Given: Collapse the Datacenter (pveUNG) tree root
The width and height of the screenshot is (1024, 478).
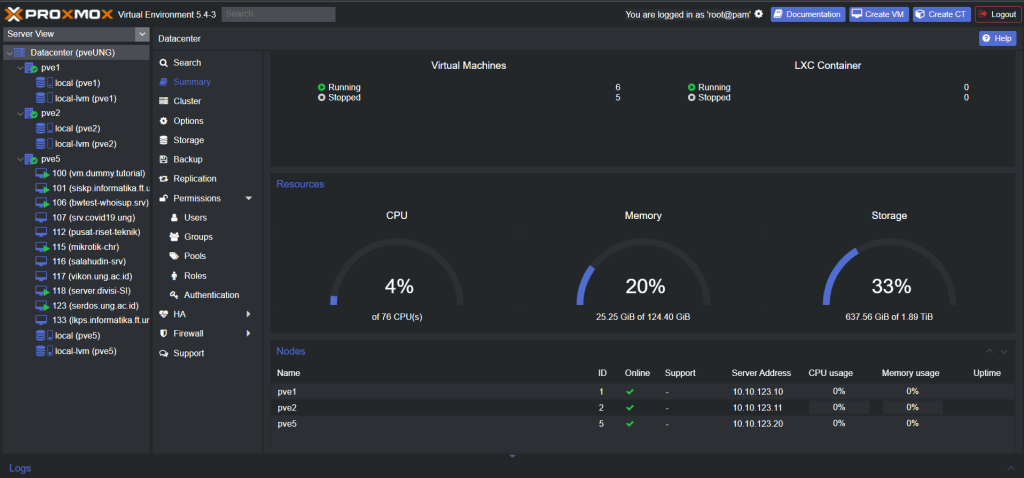Looking at the screenshot, I should [x=9, y=52].
